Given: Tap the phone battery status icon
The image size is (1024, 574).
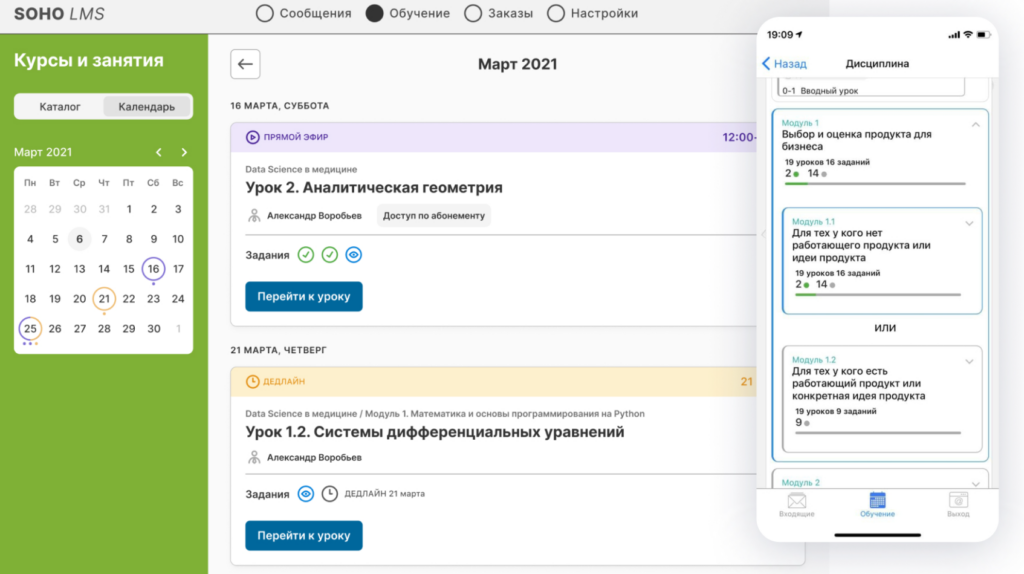Looking at the screenshot, I should point(982,35).
